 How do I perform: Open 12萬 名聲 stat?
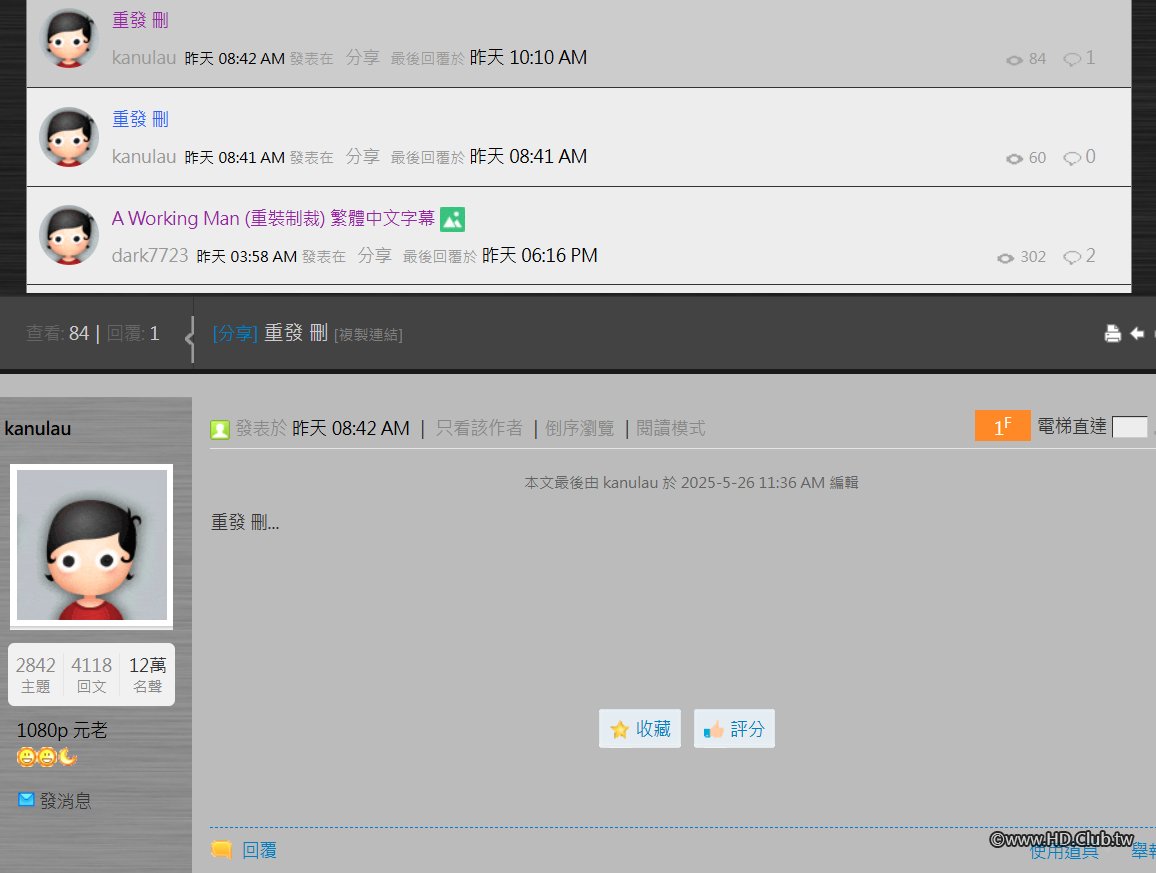pyautogui.click(x=147, y=675)
